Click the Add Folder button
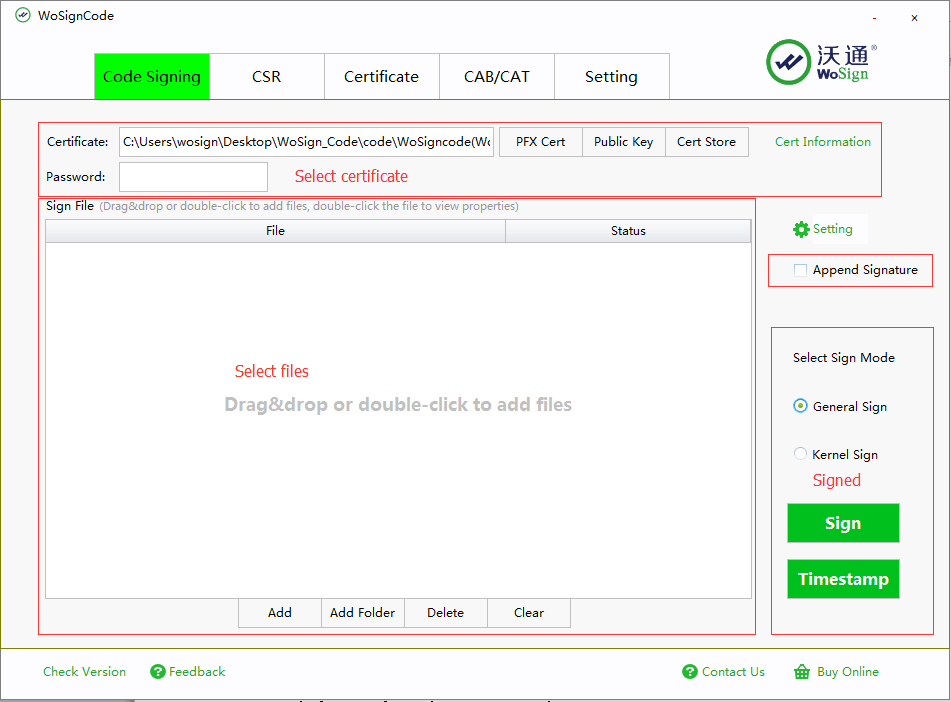This screenshot has height=702, width=951. tap(363, 613)
